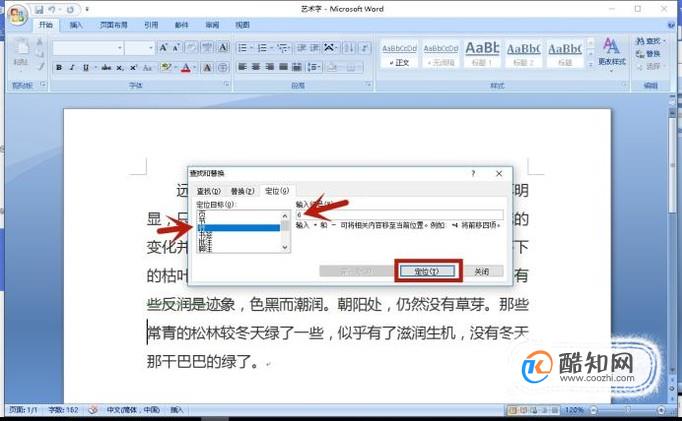This screenshot has height=421, width=682.
Task: Click the enclosed characters circle icon
Action: point(223,67)
